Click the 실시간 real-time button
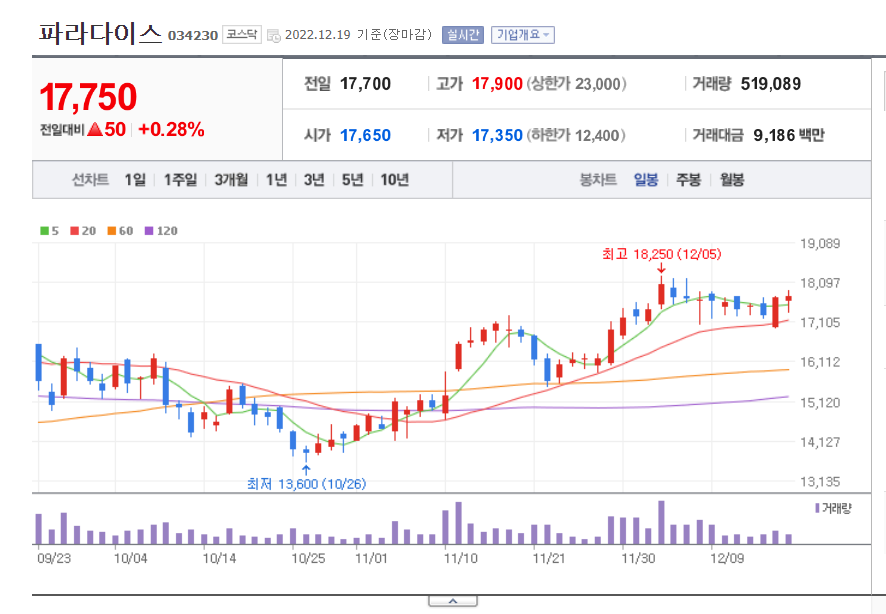Image resolution: width=886 pixels, height=614 pixels. [x=463, y=35]
